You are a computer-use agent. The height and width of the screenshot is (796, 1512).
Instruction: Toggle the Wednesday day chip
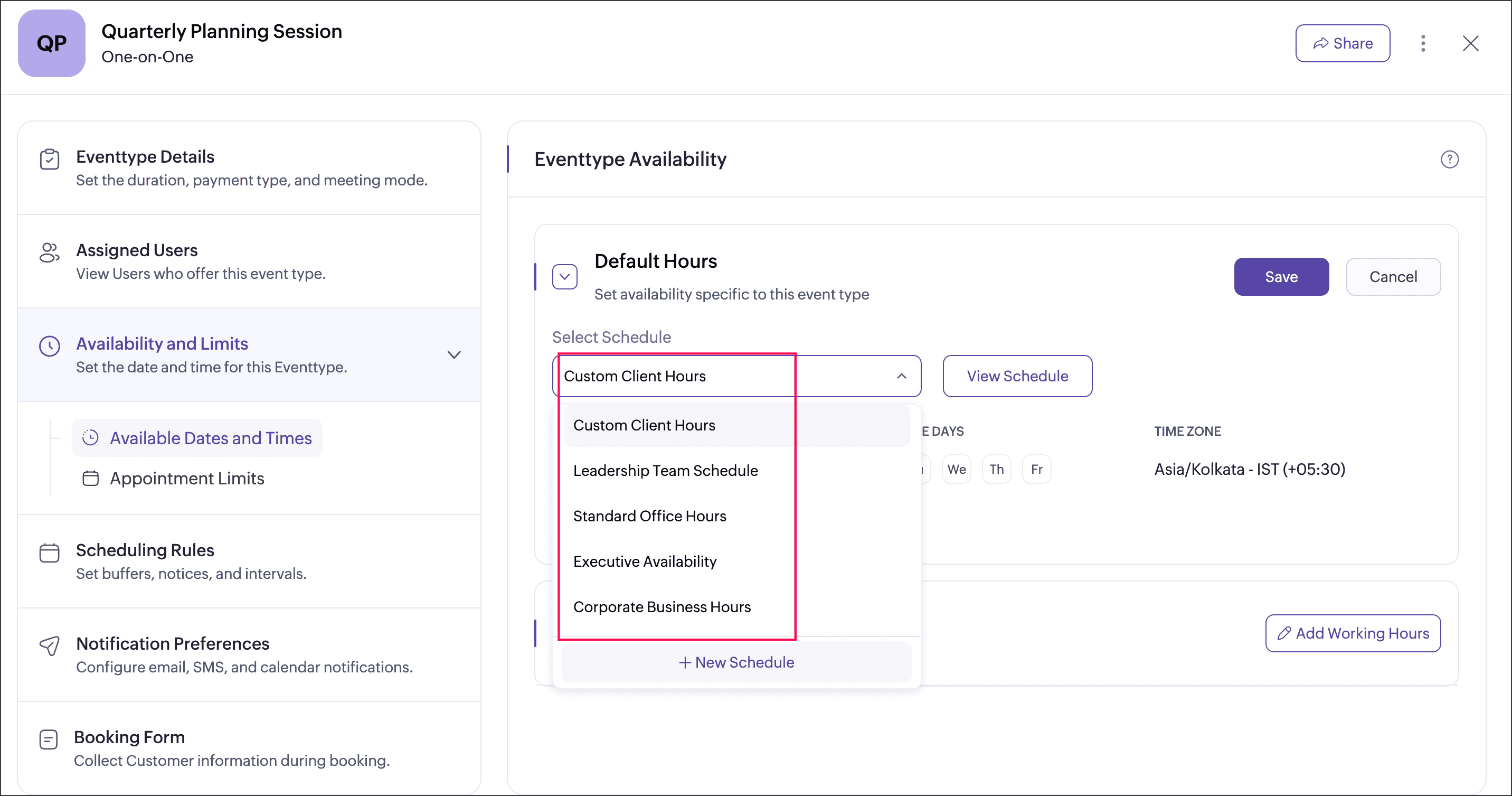click(x=956, y=470)
